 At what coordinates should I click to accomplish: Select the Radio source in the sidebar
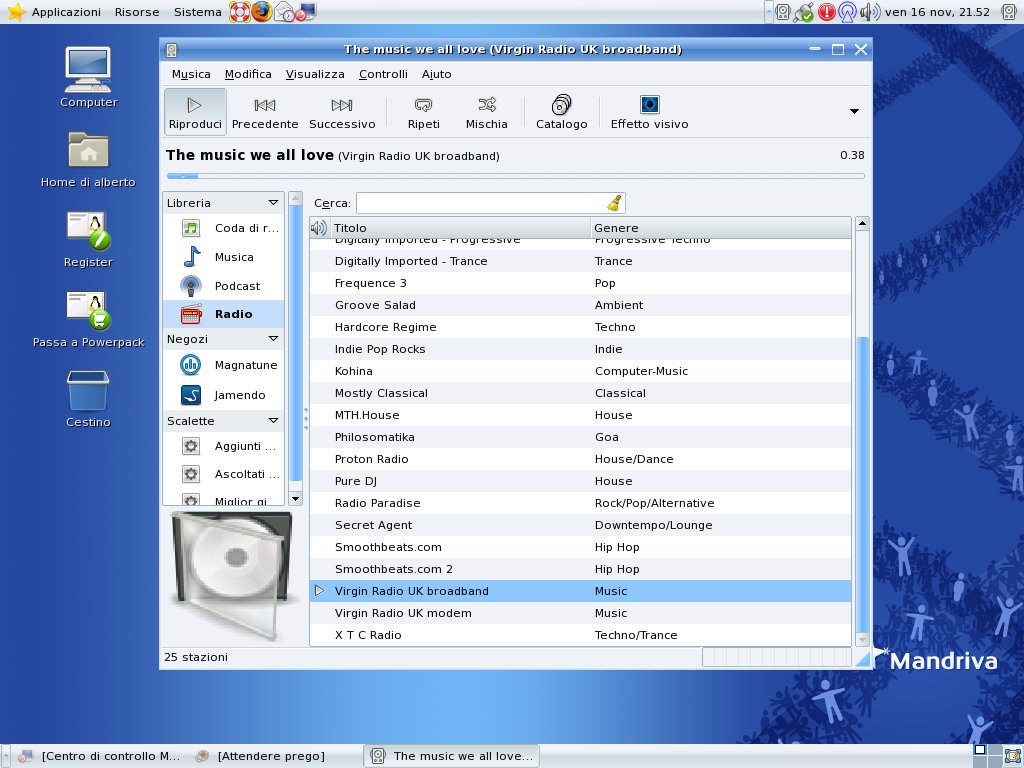click(x=224, y=314)
